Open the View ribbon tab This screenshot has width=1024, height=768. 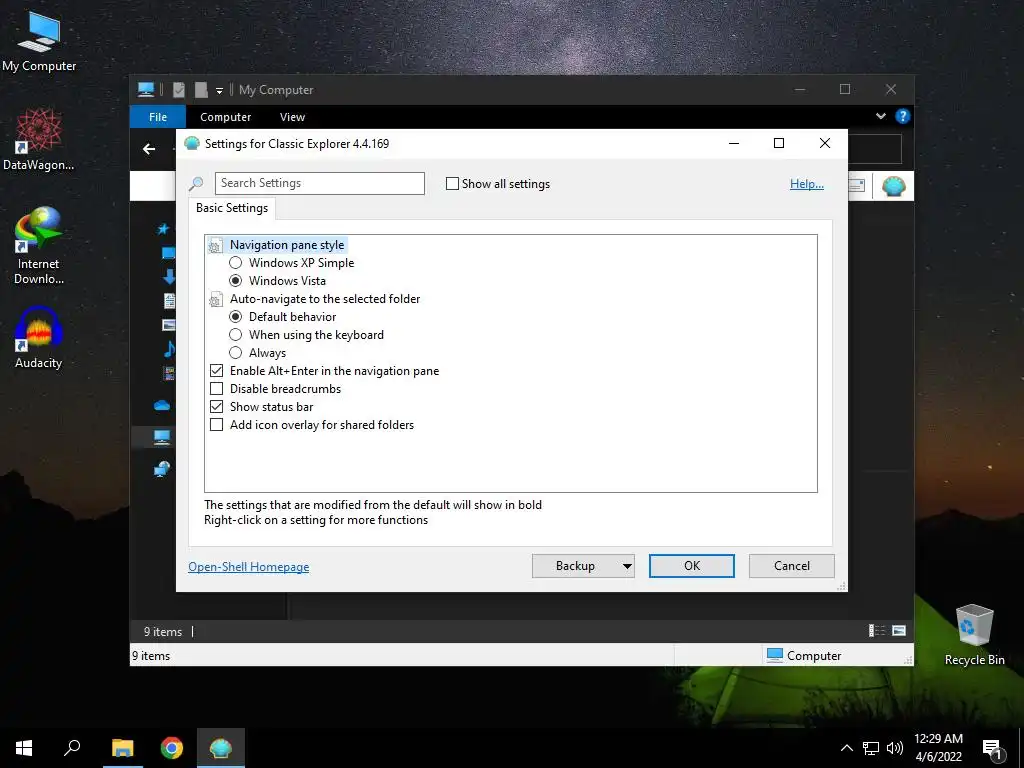[x=292, y=117]
